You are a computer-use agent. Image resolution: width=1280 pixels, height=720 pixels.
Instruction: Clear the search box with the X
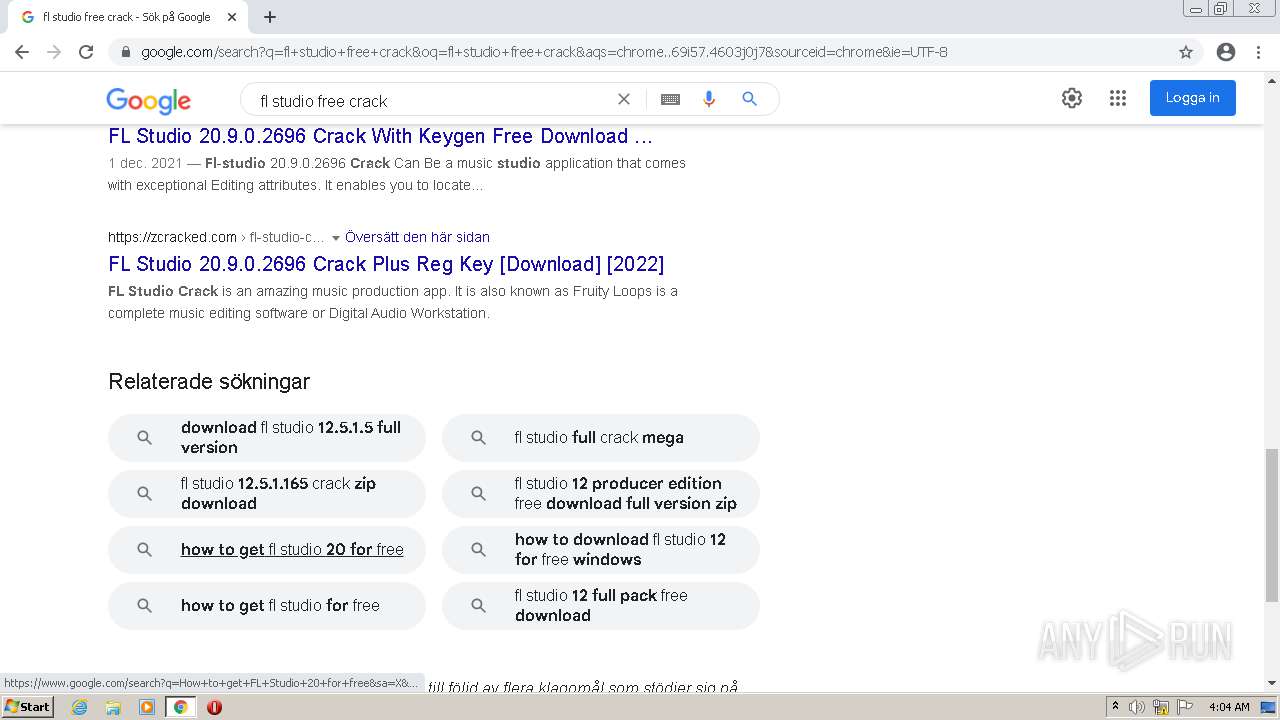tap(624, 99)
